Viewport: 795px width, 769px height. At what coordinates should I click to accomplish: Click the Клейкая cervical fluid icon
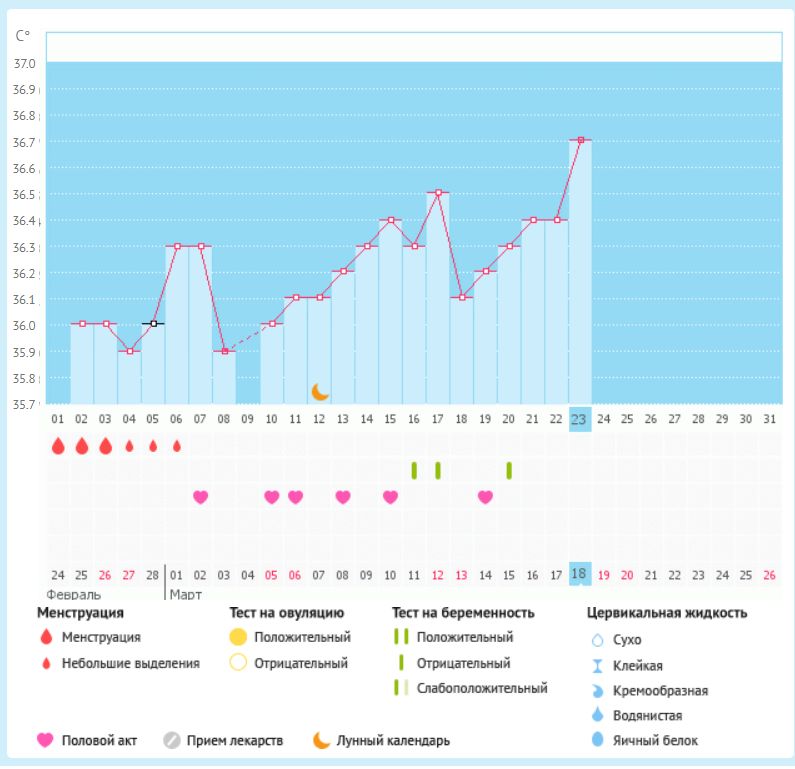point(598,666)
